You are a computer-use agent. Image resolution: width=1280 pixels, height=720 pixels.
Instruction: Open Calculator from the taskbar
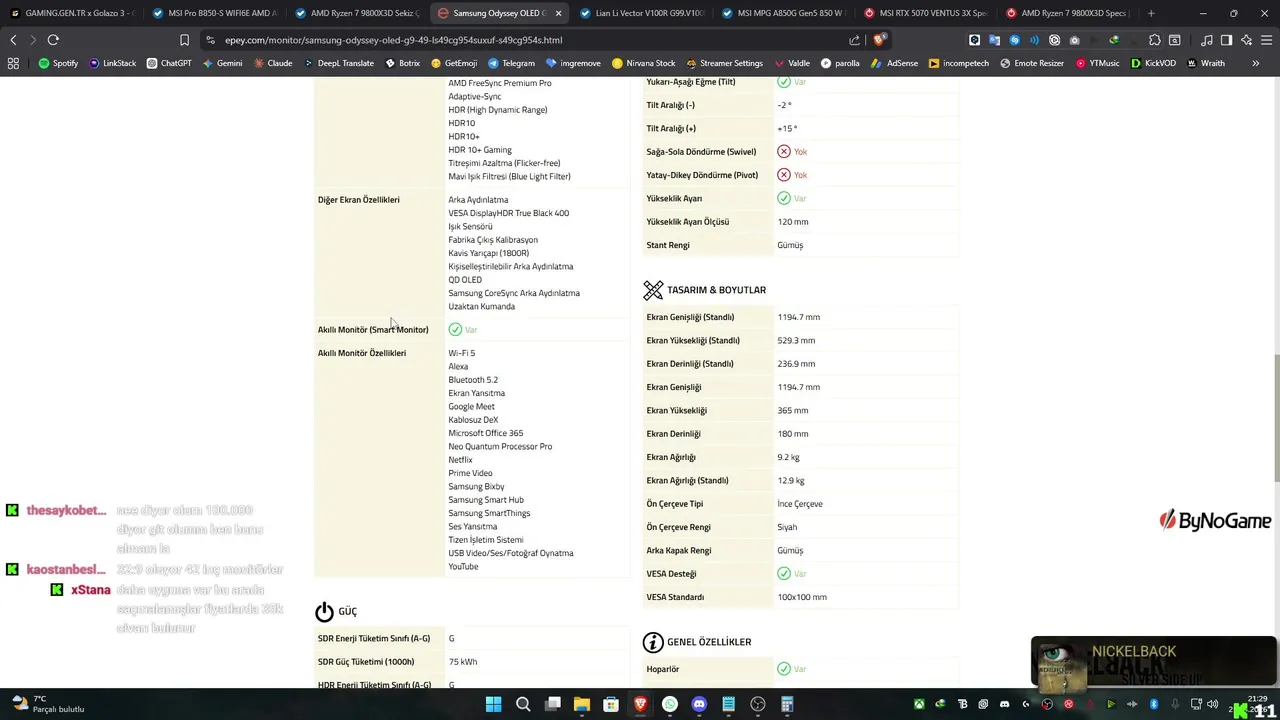click(787, 704)
